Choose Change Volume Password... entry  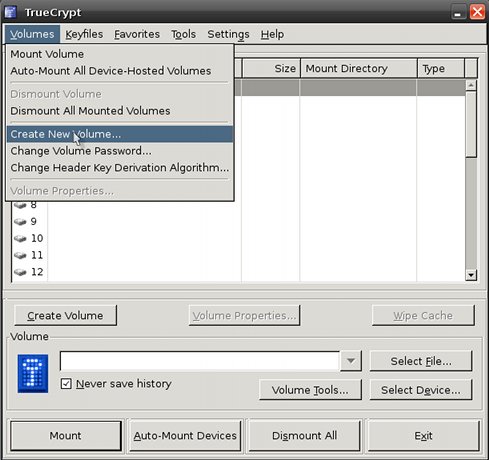coord(120,151)
